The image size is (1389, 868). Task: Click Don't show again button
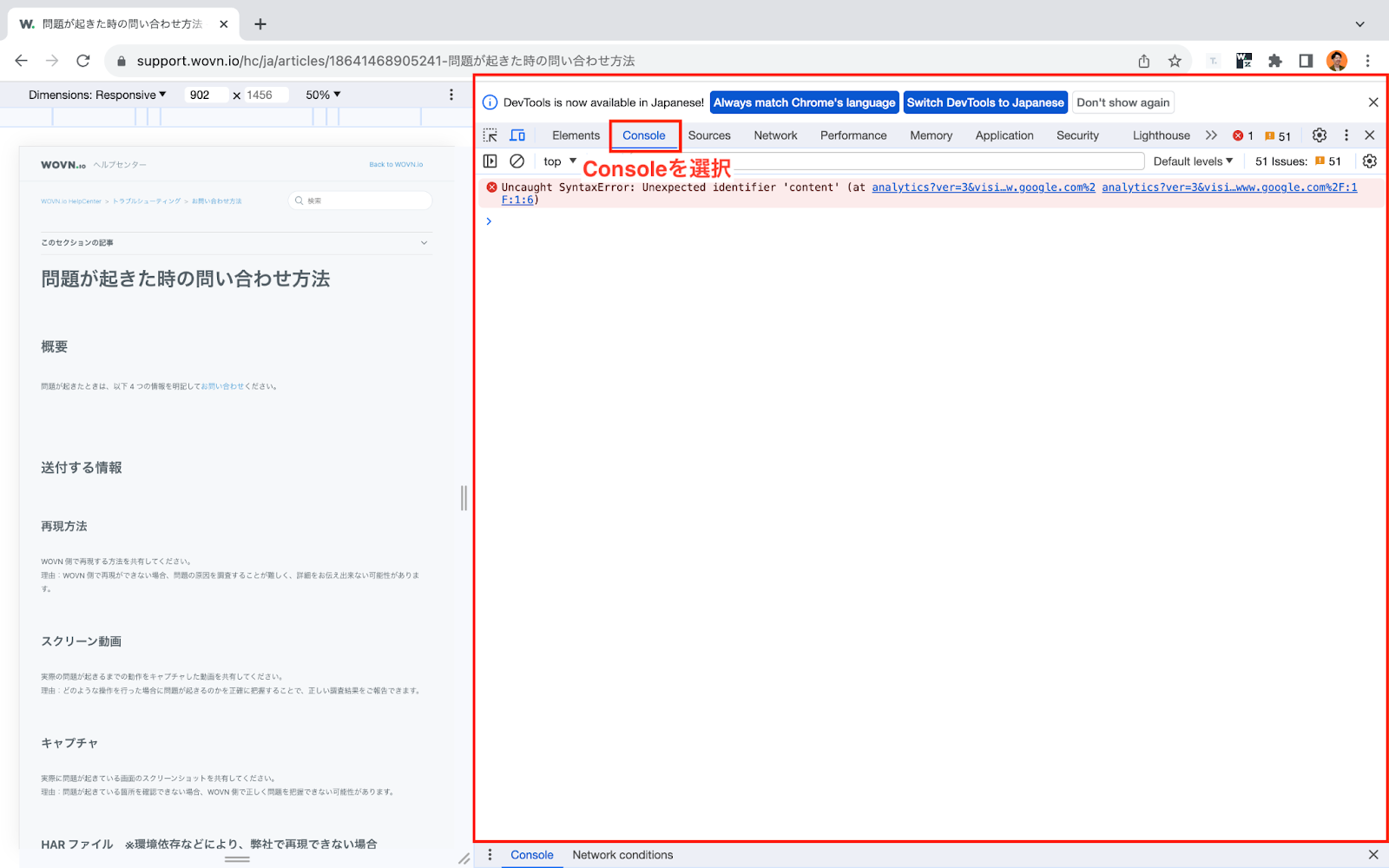pyautogui.click(x=1123, y=102)
